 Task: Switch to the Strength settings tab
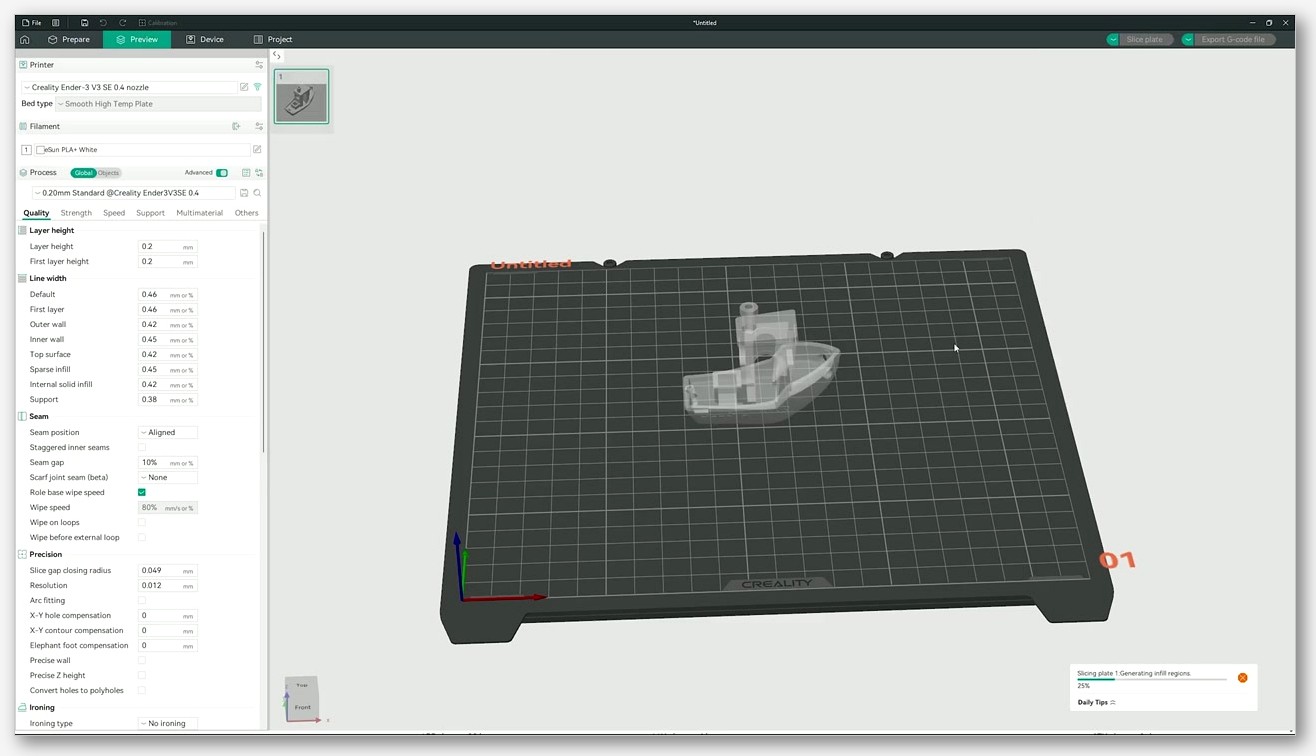click(76, 213)
